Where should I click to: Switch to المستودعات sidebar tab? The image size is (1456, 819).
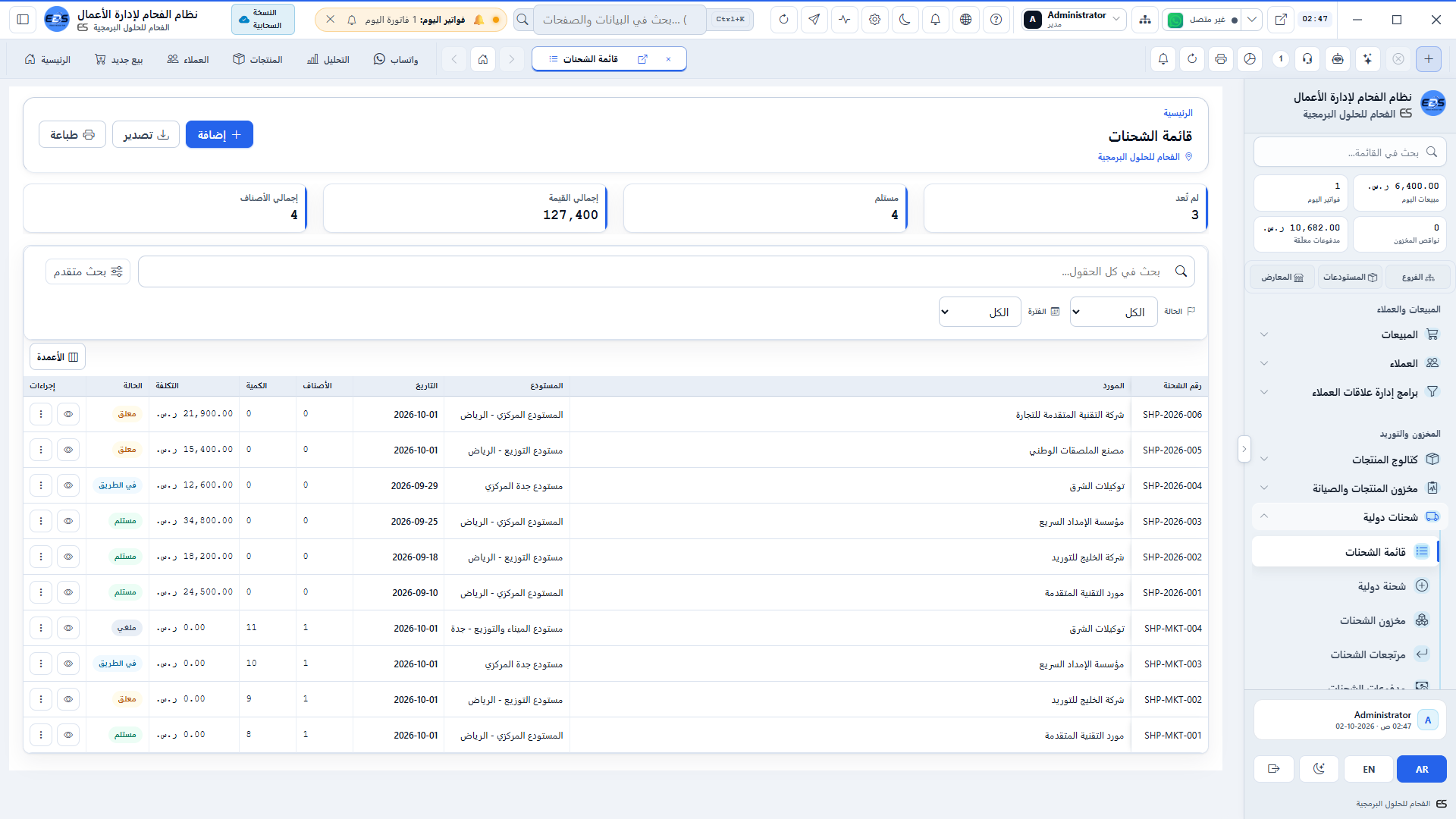coord(1350,277)
